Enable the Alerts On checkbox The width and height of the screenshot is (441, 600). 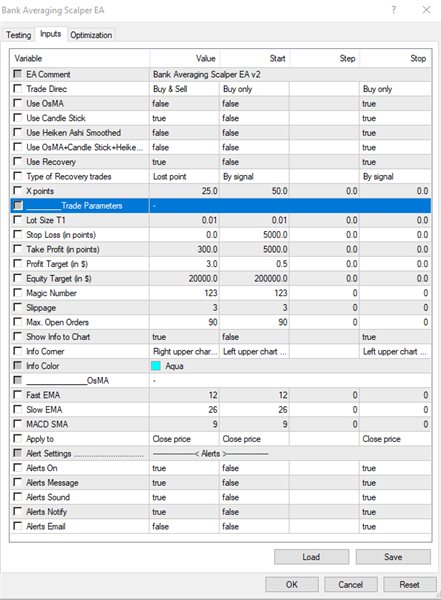click(18, 468)
